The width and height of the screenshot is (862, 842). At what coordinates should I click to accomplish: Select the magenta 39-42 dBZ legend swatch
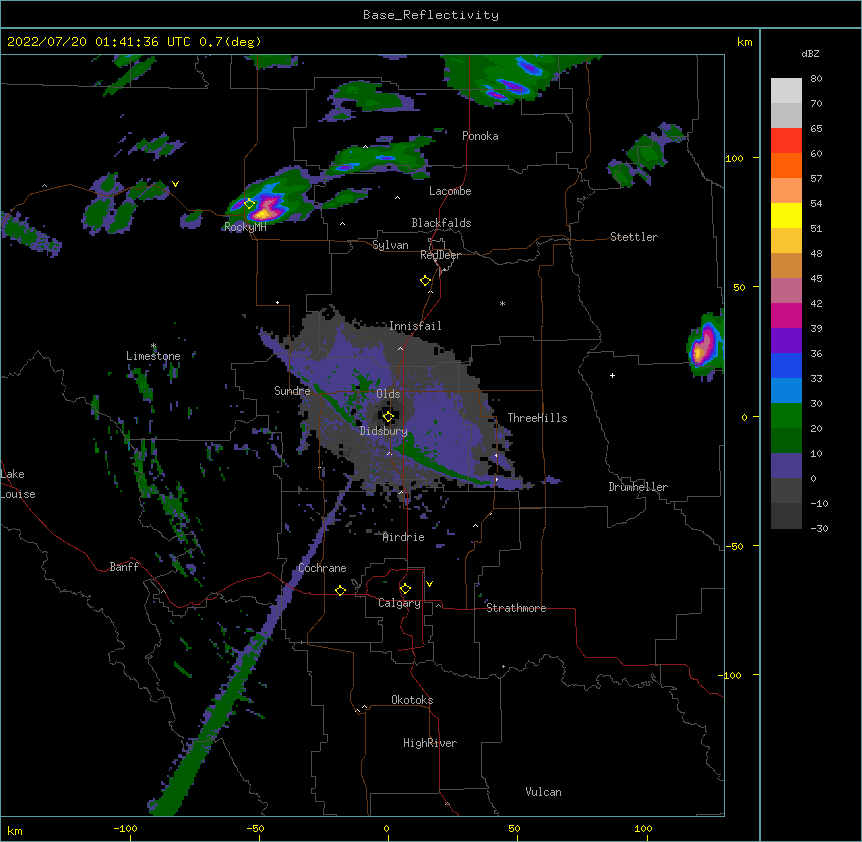click(x=786, y=315)
